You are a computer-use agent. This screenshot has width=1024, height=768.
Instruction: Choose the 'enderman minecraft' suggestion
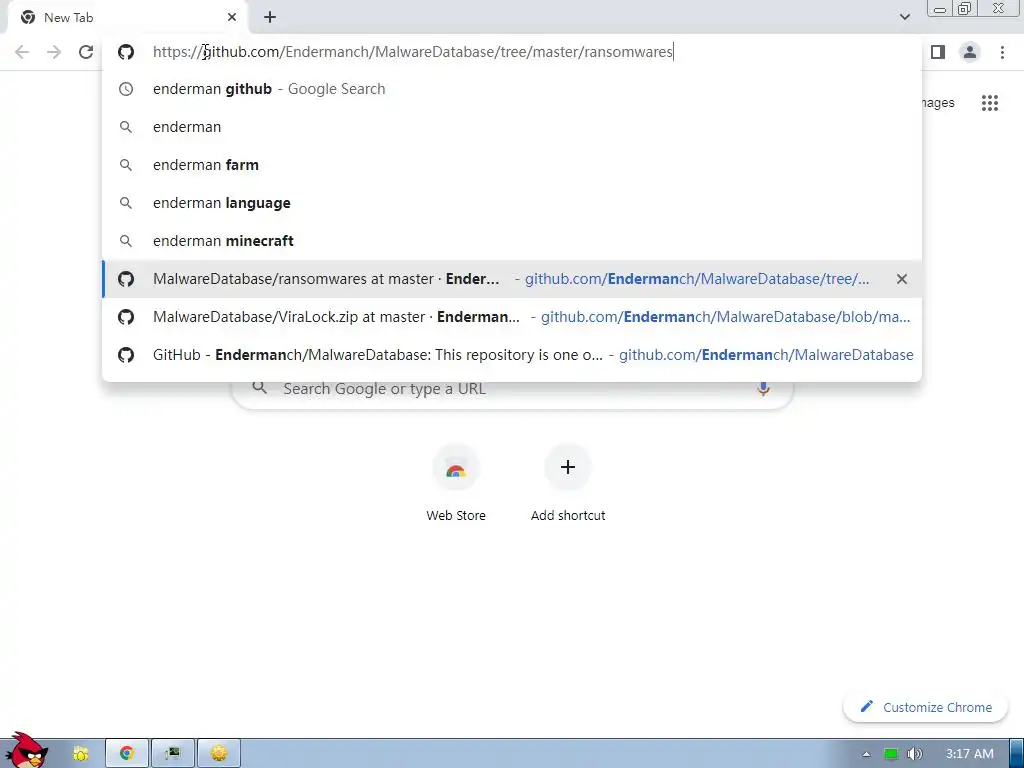coord(512,240)
